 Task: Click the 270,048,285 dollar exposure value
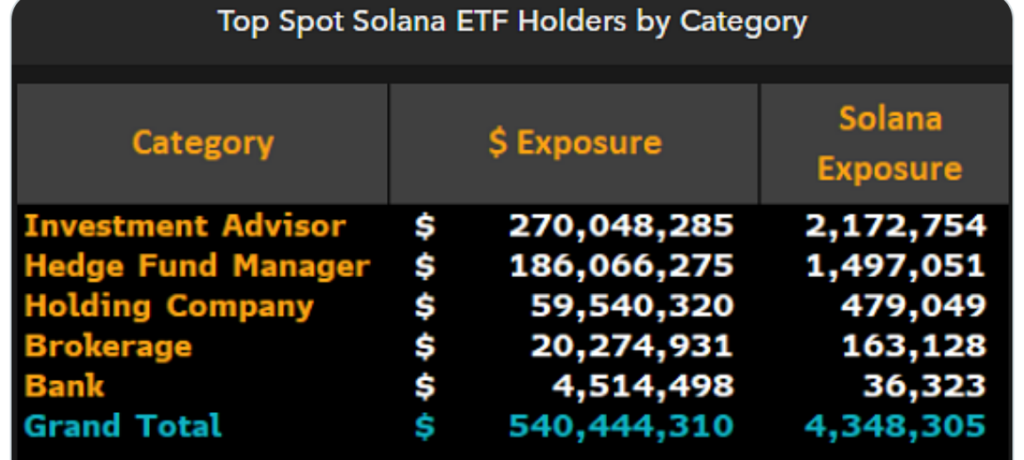[621, 226]
